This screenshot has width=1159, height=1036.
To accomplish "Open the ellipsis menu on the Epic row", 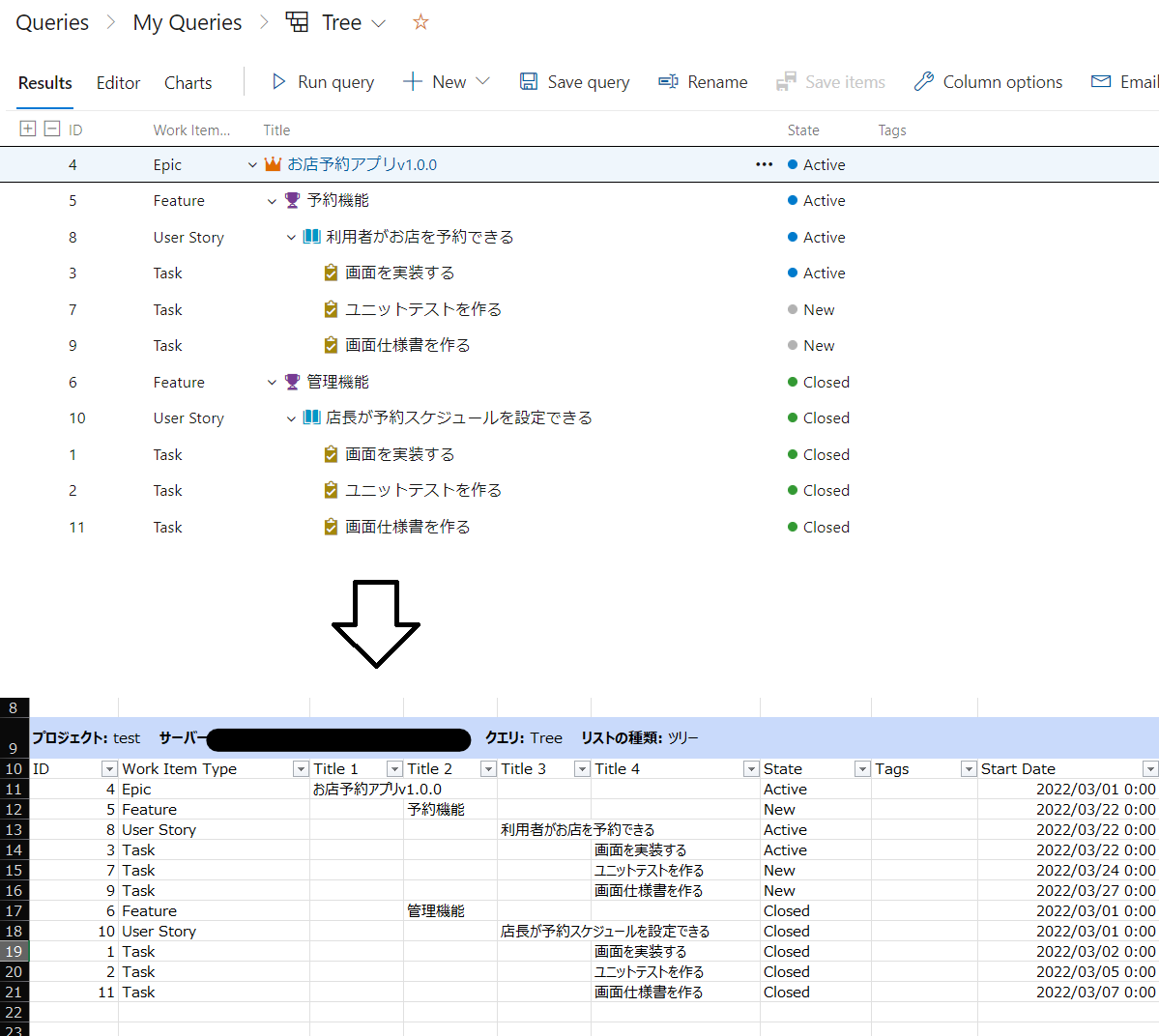I will [764, 164].
